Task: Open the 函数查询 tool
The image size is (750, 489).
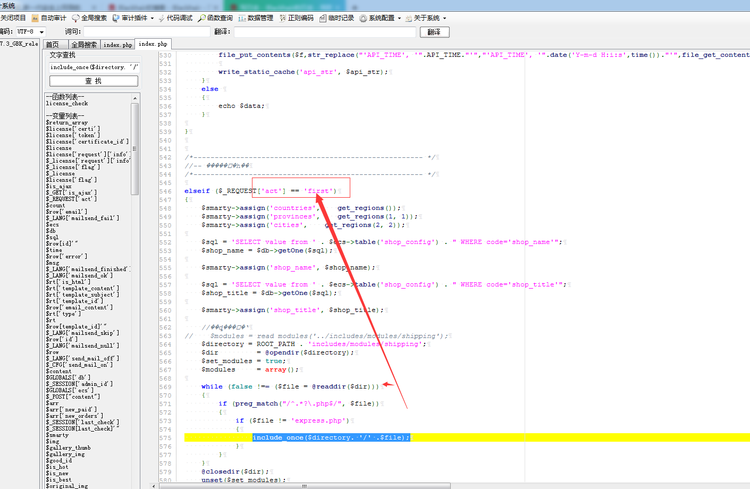Action: [228, 18]
